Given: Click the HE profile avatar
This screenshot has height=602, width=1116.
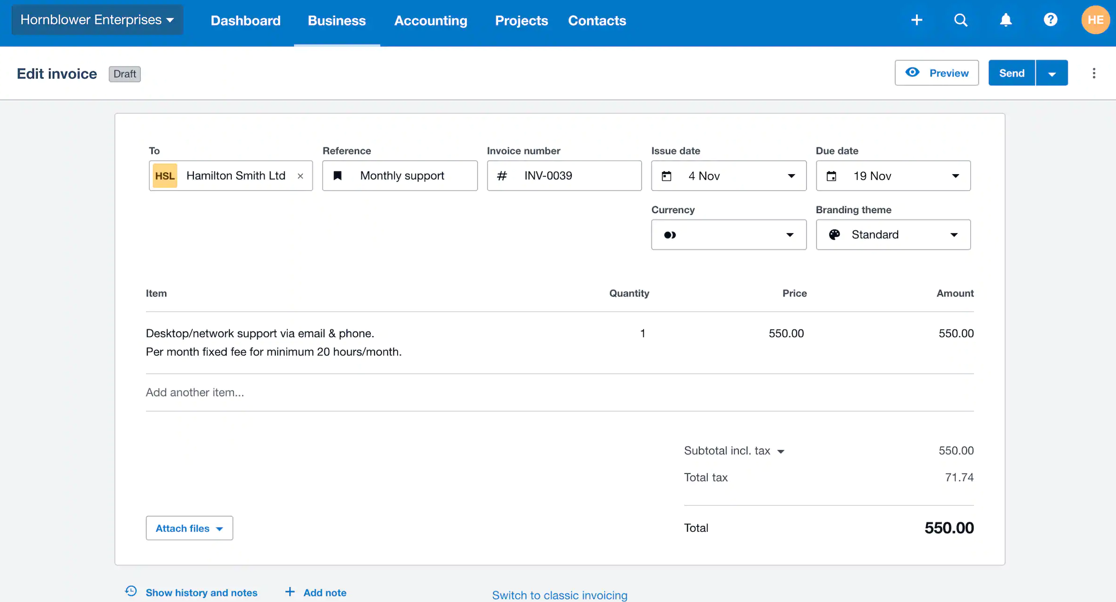Looking at the screenshot, I should pos(1094,19).
